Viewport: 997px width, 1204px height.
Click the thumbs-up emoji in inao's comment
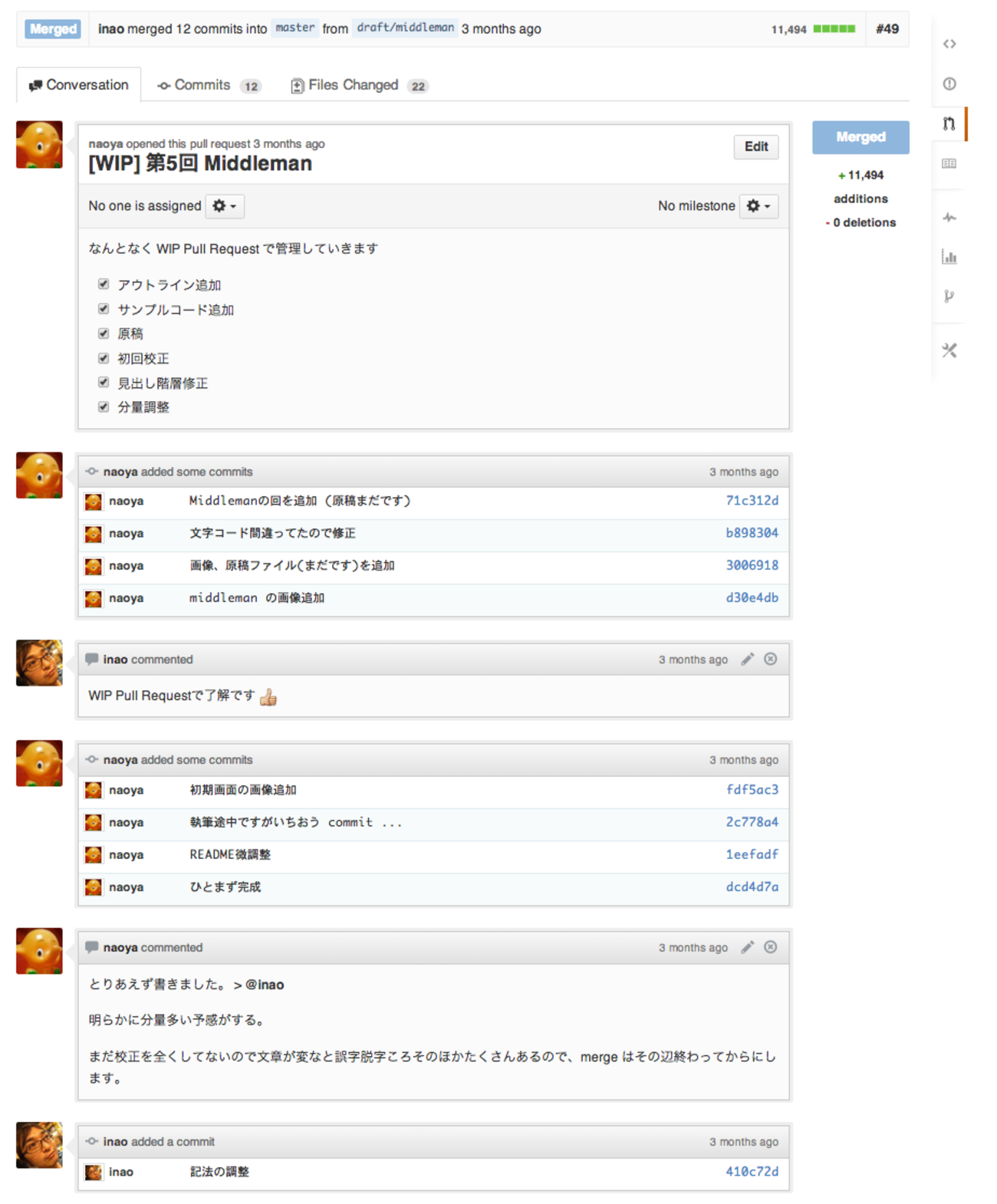pos(268,697)
